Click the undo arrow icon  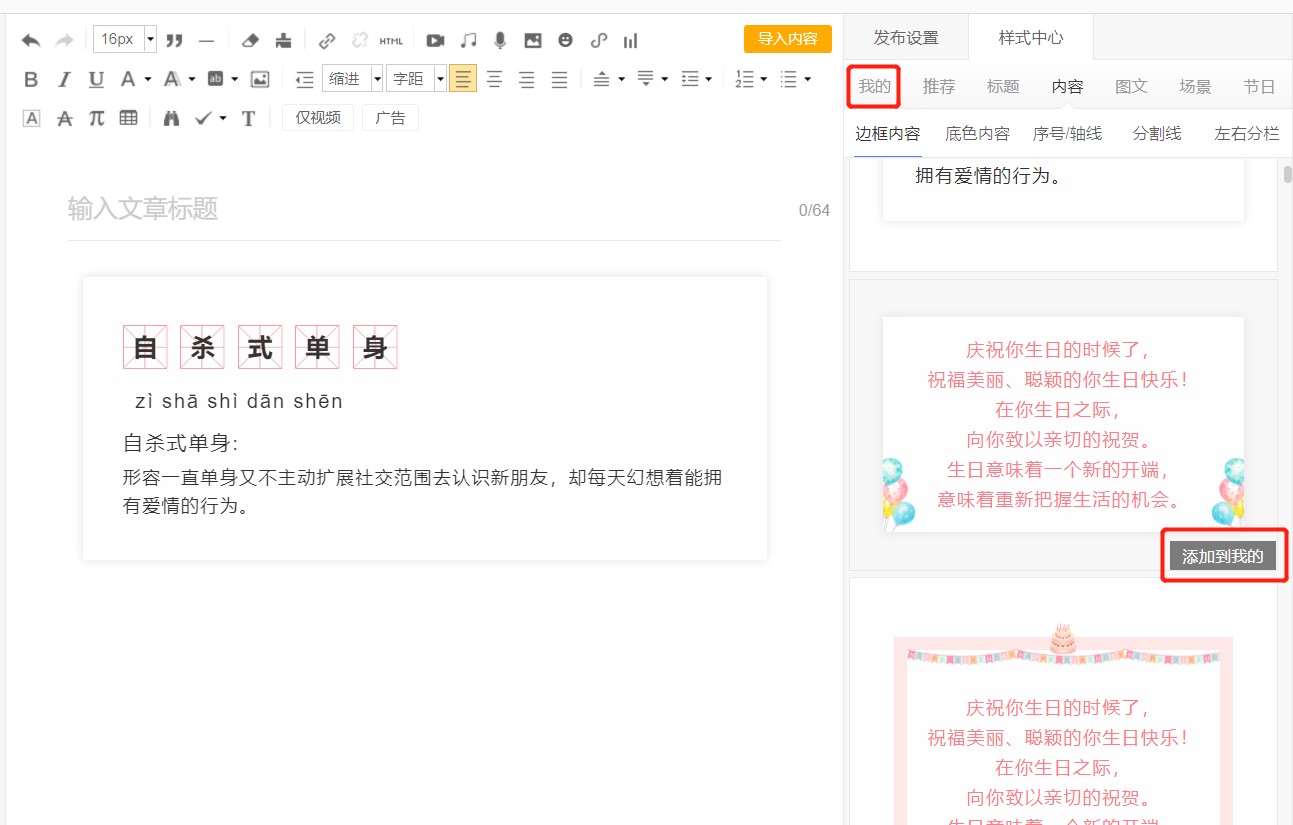31,40
